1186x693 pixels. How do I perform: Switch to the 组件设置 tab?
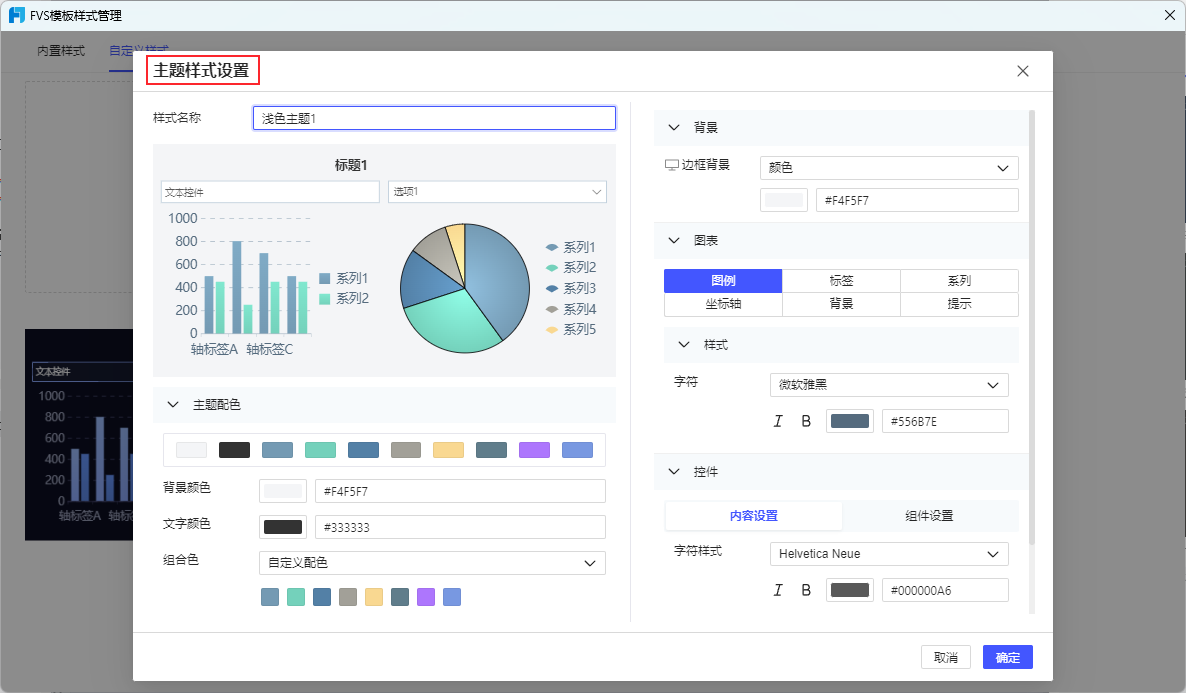point(931,516)
